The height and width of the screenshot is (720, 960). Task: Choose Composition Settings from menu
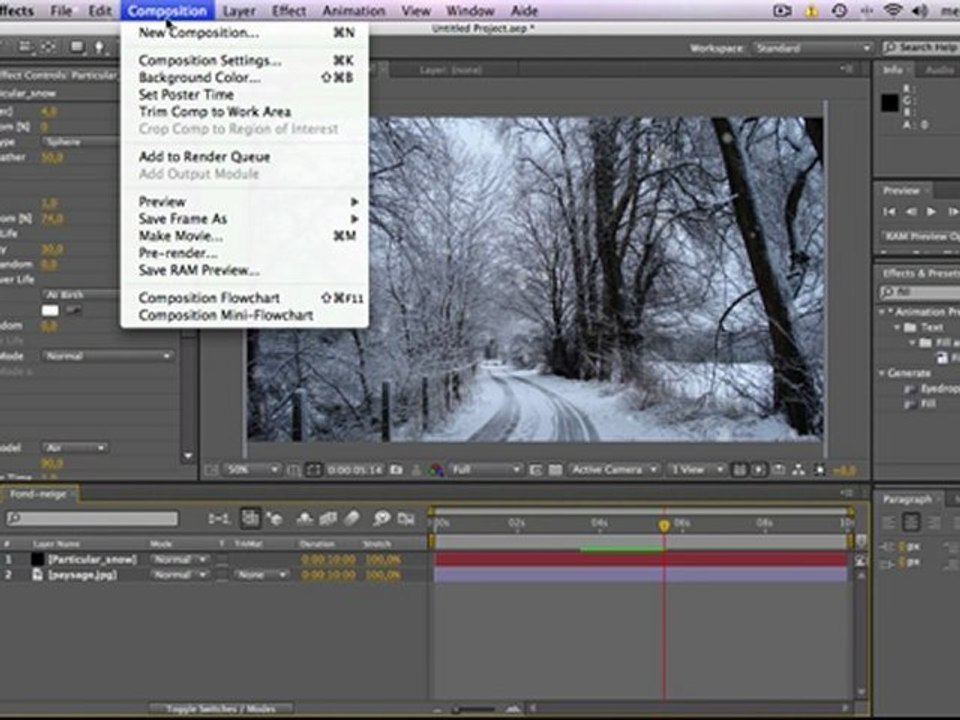[245, 60]
